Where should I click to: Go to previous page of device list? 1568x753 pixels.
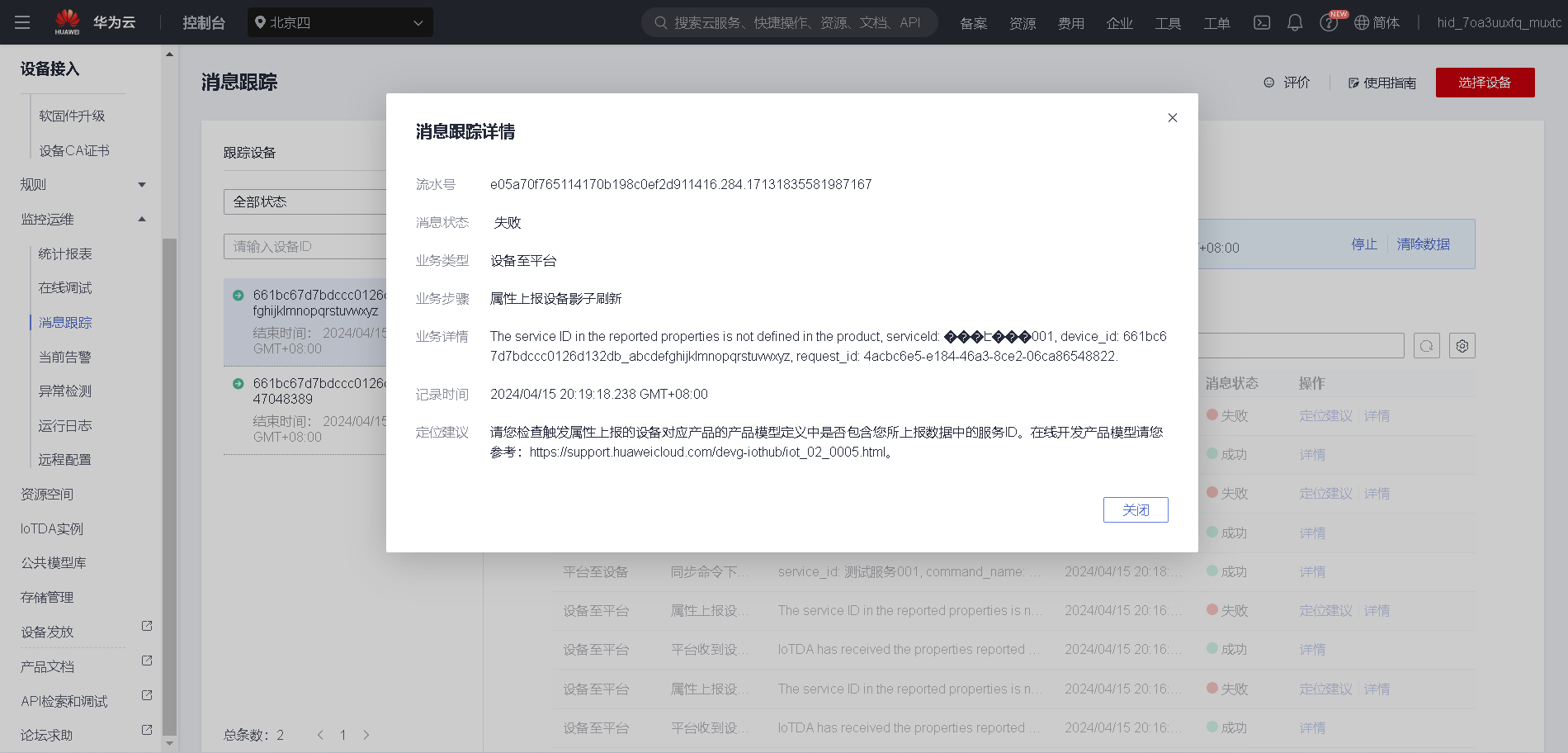(x=320, y=735)
